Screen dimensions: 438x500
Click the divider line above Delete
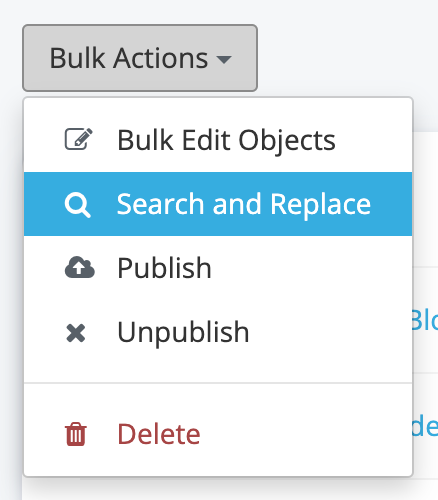(218, 383)
